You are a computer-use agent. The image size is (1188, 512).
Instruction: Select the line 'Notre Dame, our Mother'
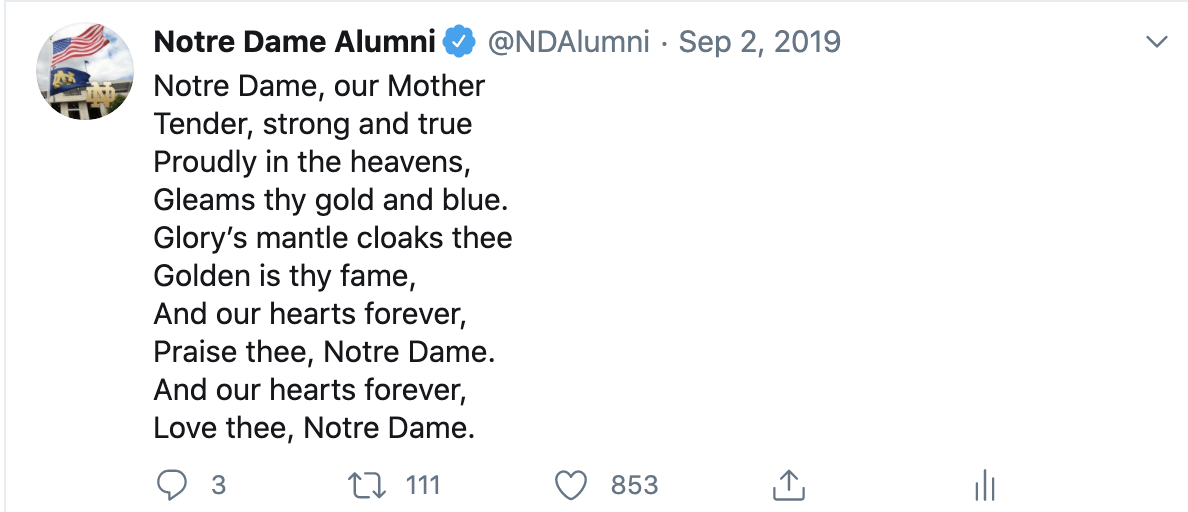[319, 86]
